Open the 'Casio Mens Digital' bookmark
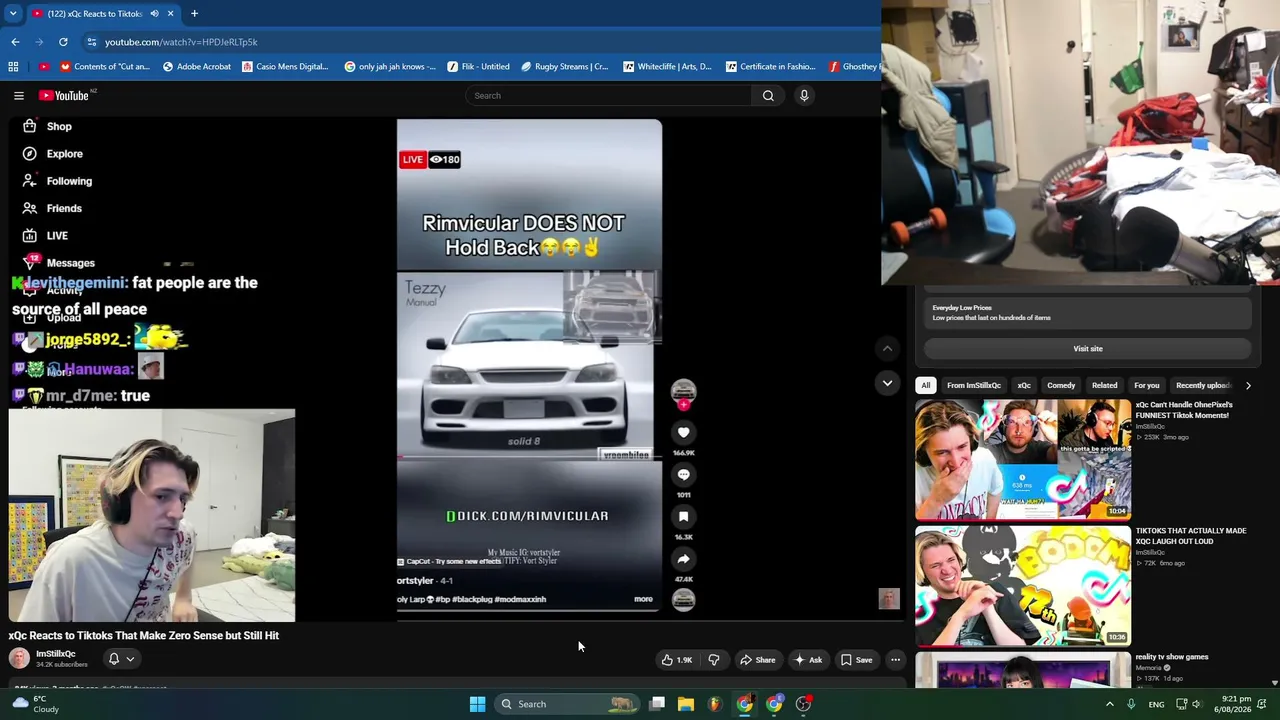 coord(285,67)
